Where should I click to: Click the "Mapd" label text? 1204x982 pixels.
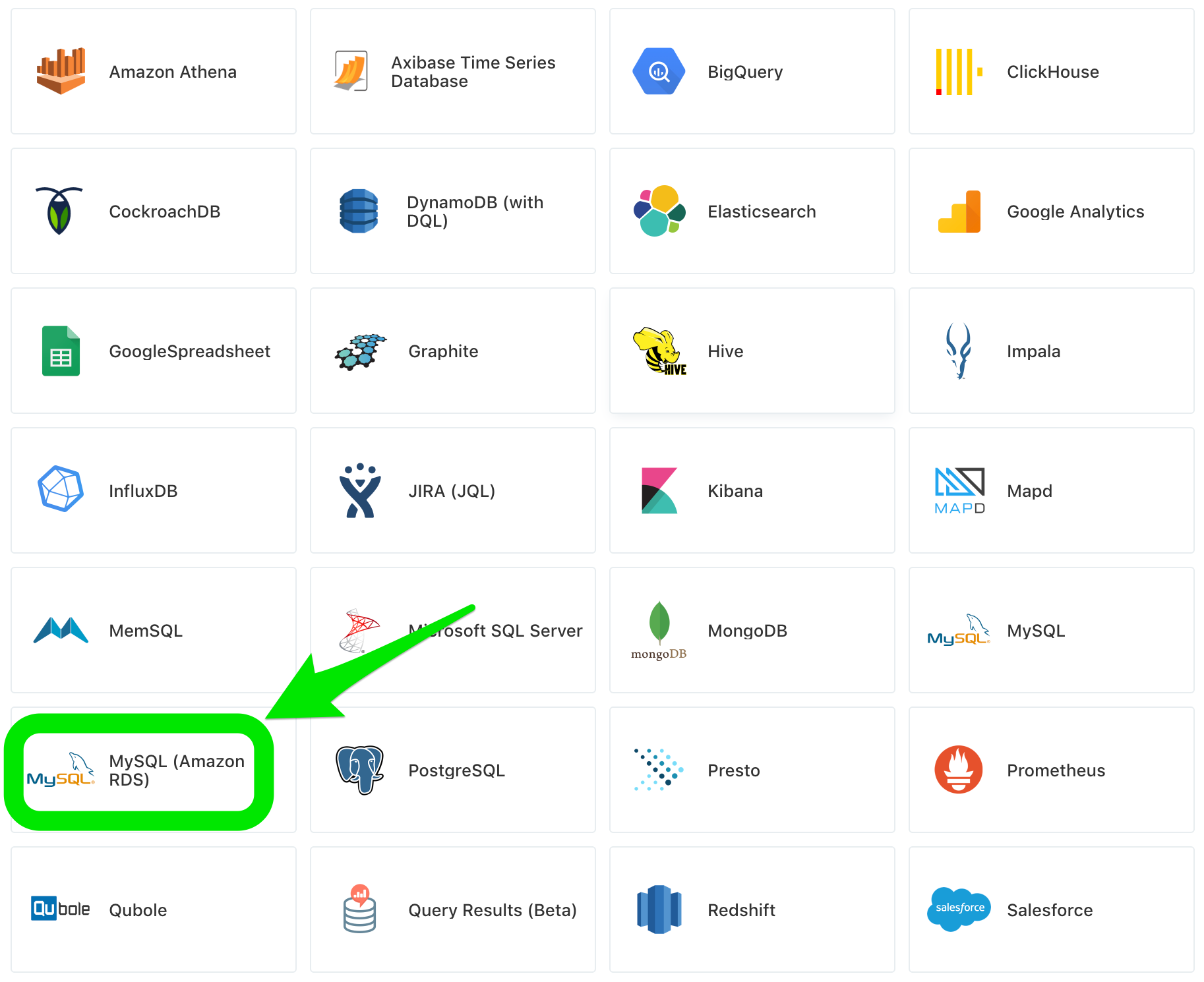click(1029, 491)
